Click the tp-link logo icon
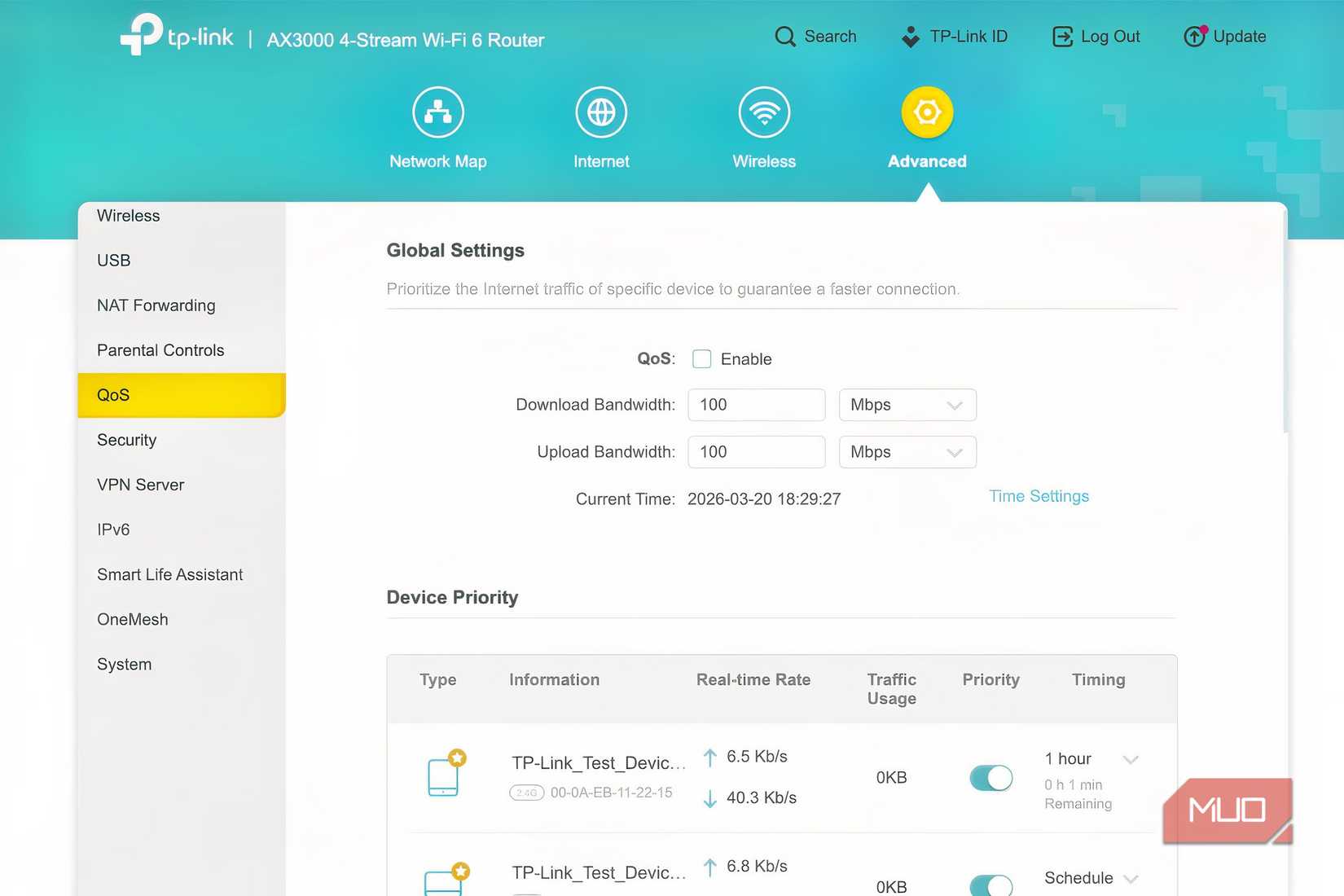 (x=142, y=34)
